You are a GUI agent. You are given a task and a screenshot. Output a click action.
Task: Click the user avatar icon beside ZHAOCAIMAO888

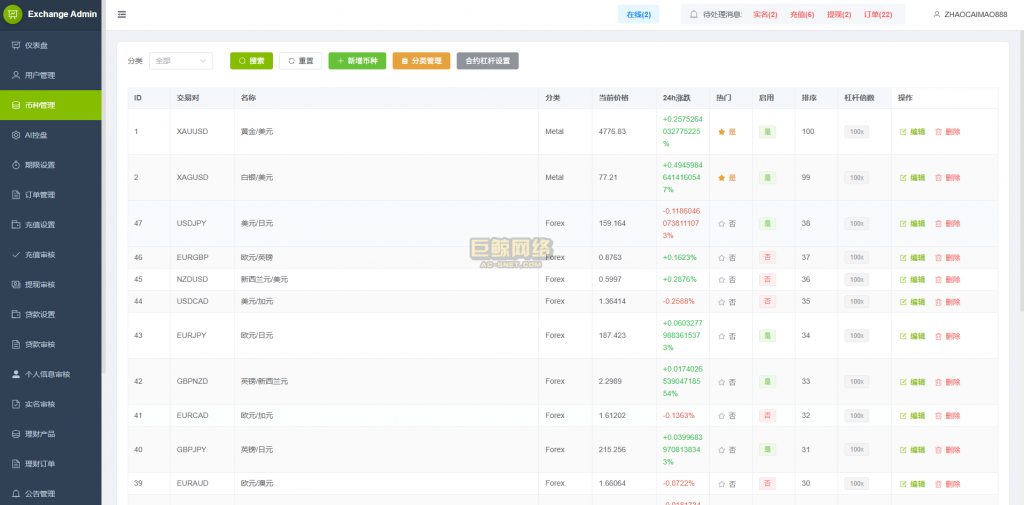(x=936, y=14)
